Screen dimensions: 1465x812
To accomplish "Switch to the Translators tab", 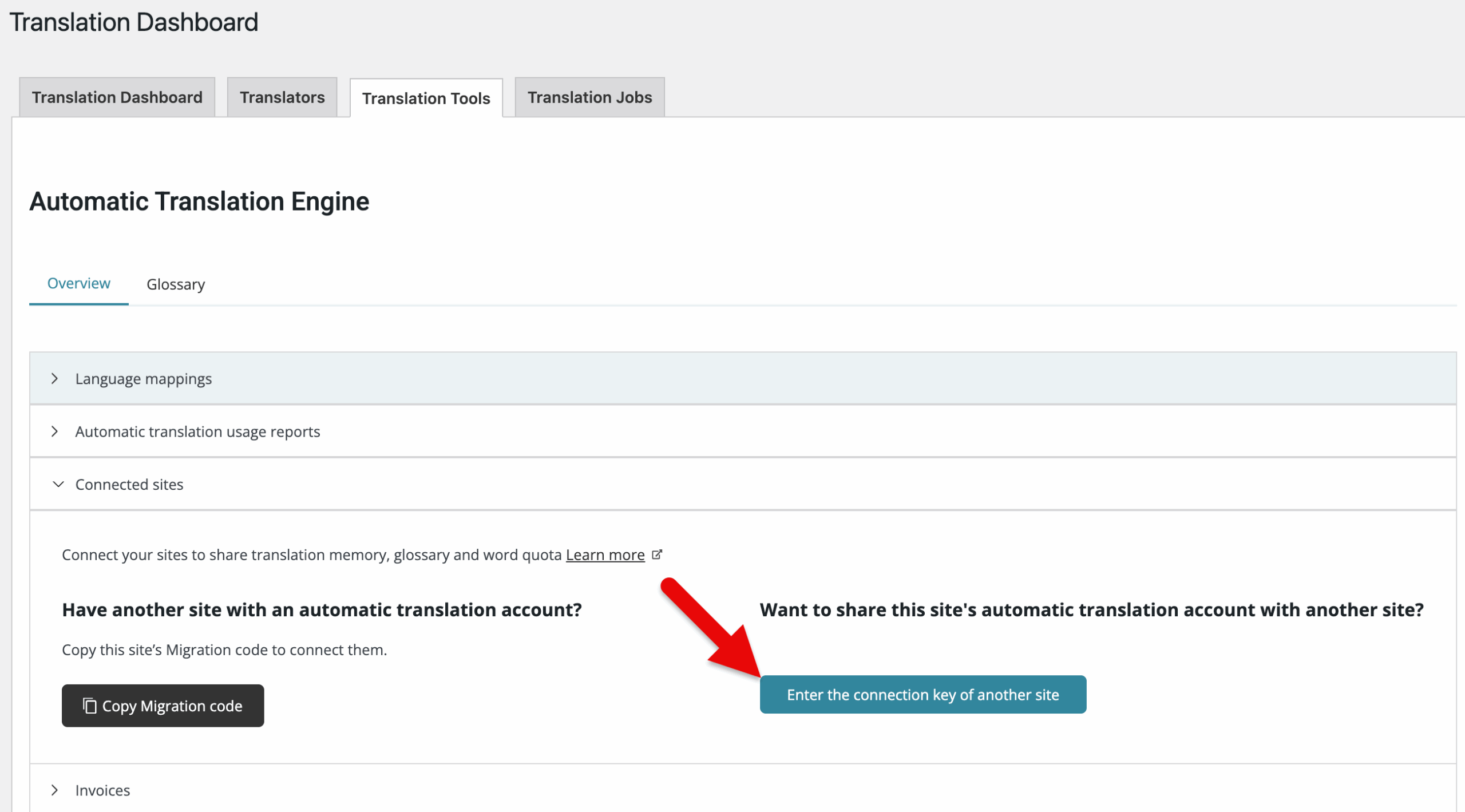I will pos(282,97).
